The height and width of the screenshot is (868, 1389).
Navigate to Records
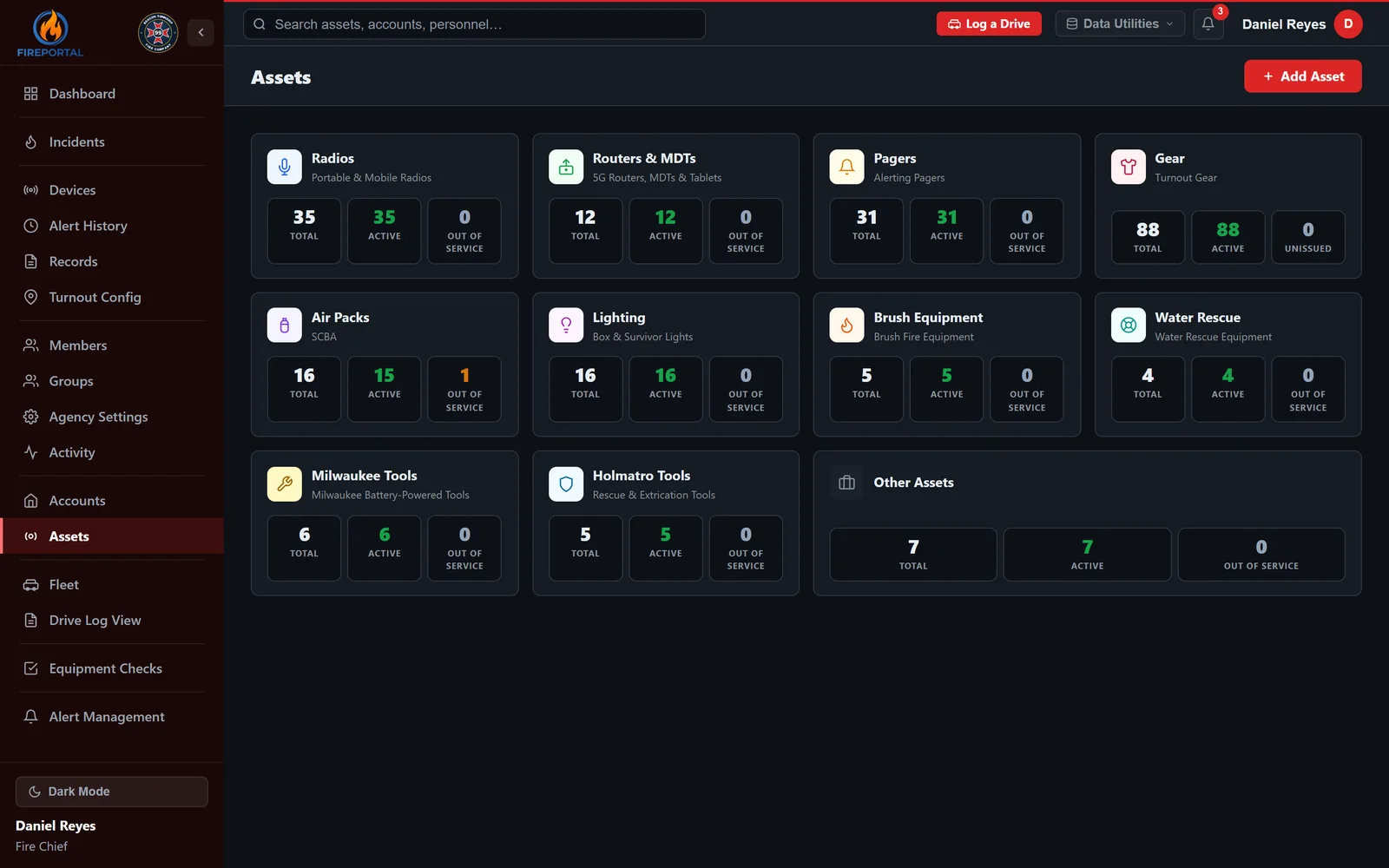pos(112,261)
